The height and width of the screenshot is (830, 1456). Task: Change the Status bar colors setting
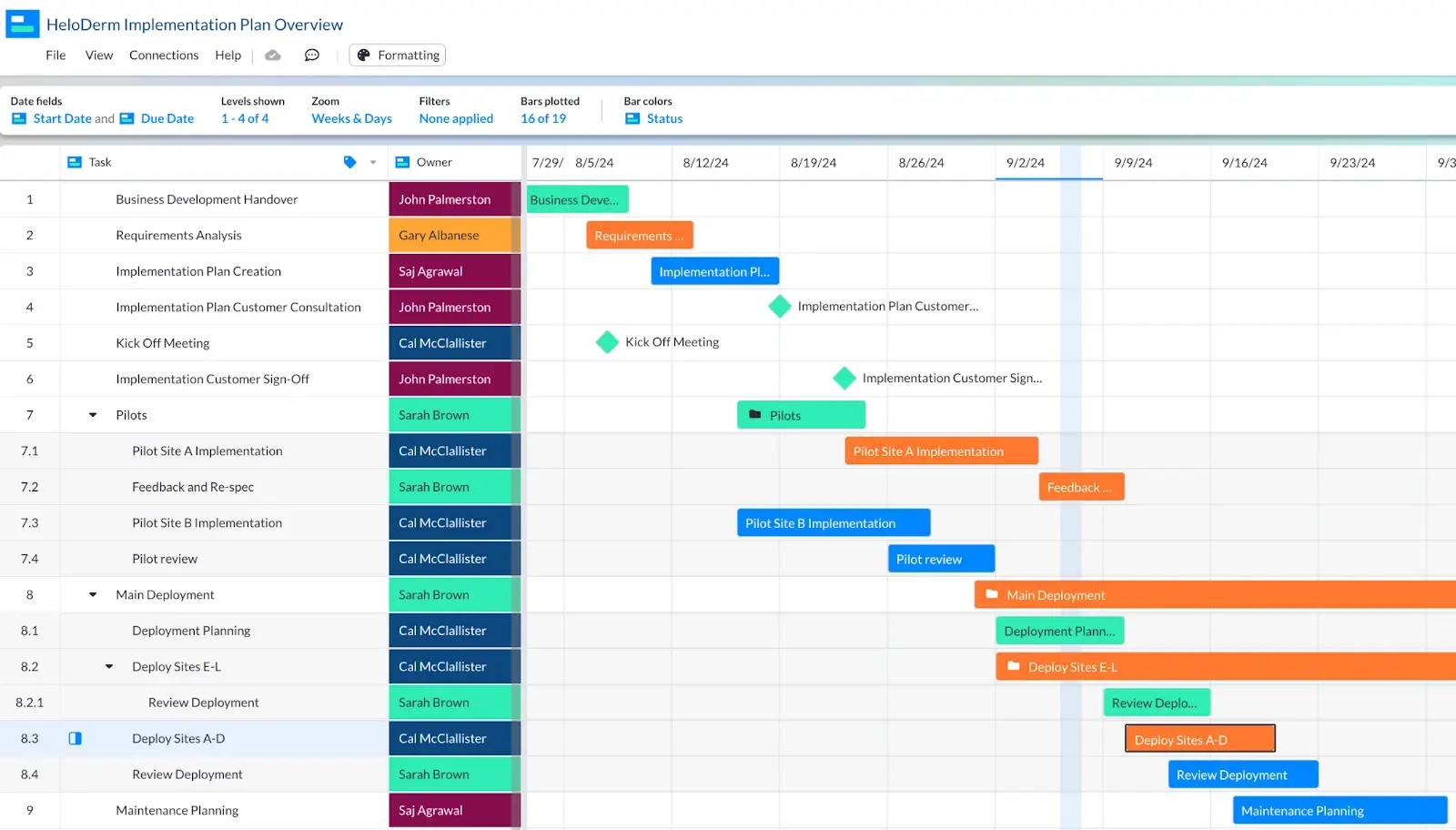[663, 119]
